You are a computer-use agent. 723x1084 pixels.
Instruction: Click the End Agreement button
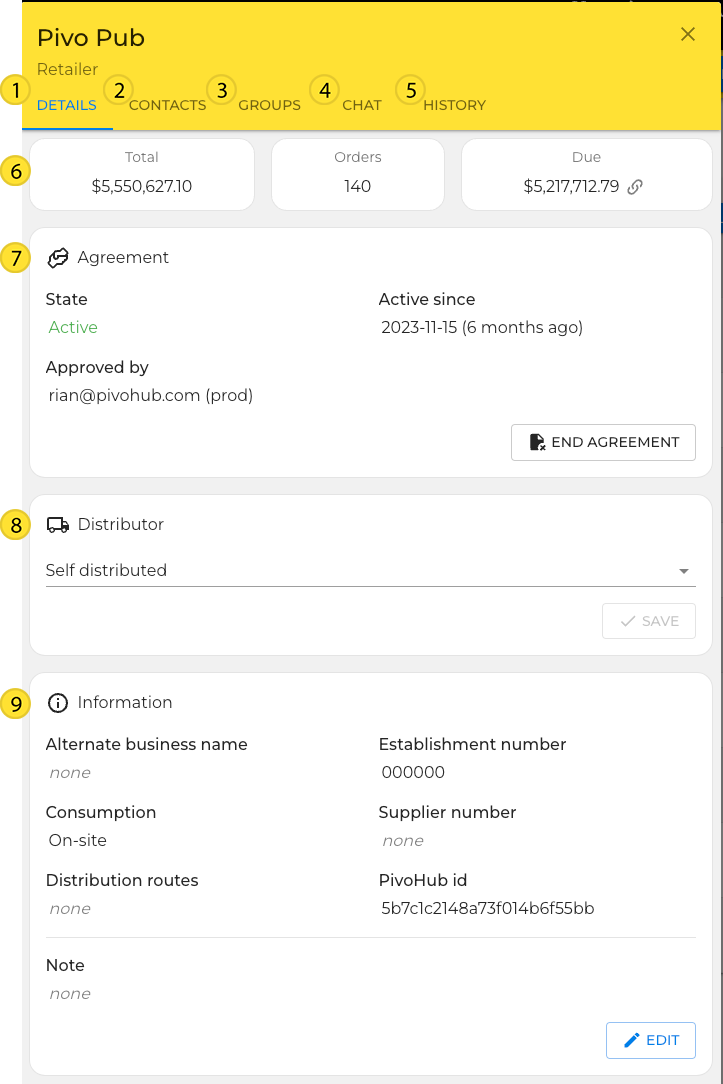(603, 442)
